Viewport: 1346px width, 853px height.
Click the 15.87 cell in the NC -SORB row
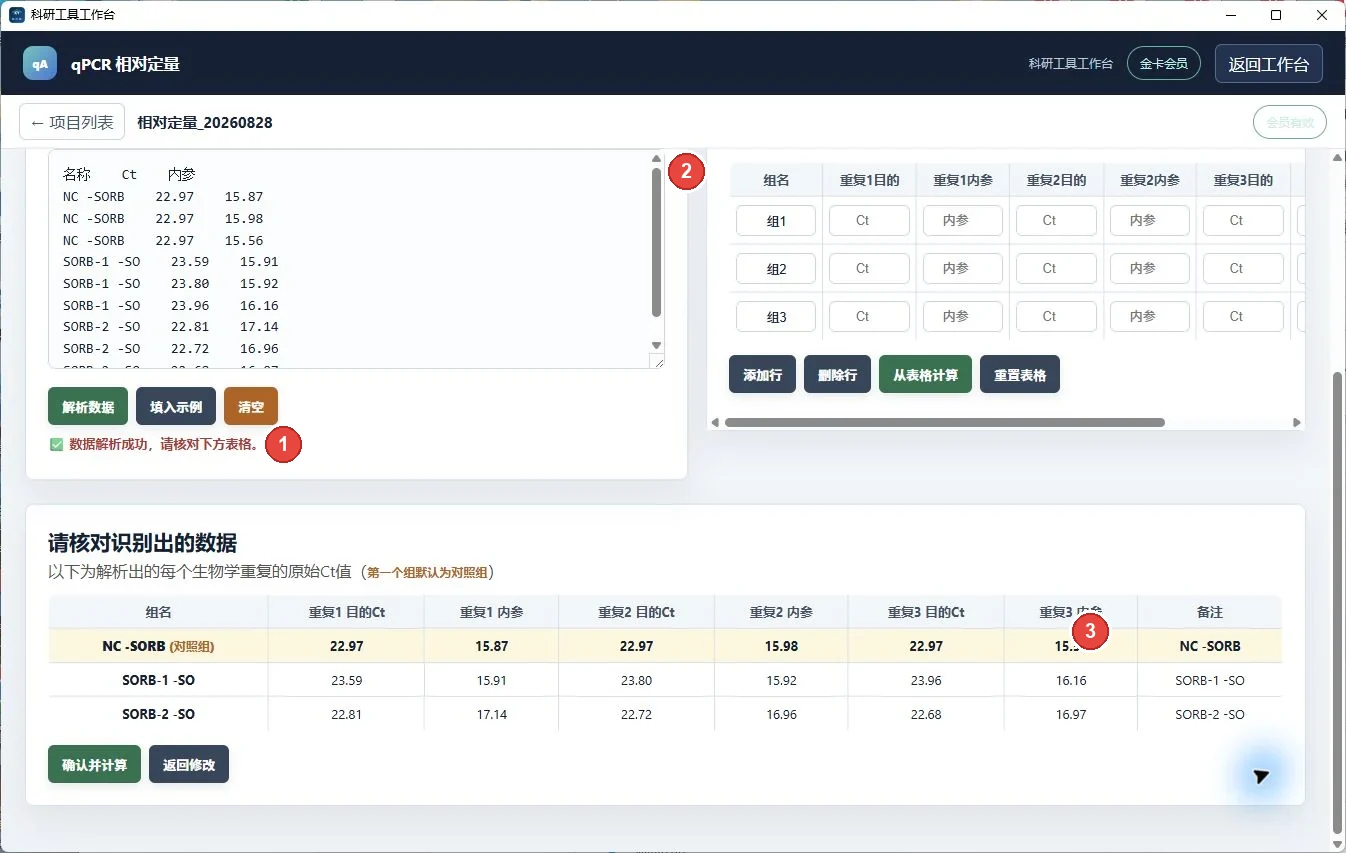491,646
